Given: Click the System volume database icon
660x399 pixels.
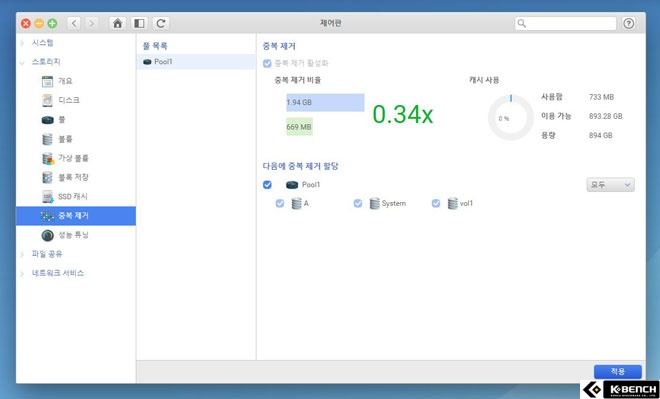Looking at the screenshot, I should pos(375,204).
